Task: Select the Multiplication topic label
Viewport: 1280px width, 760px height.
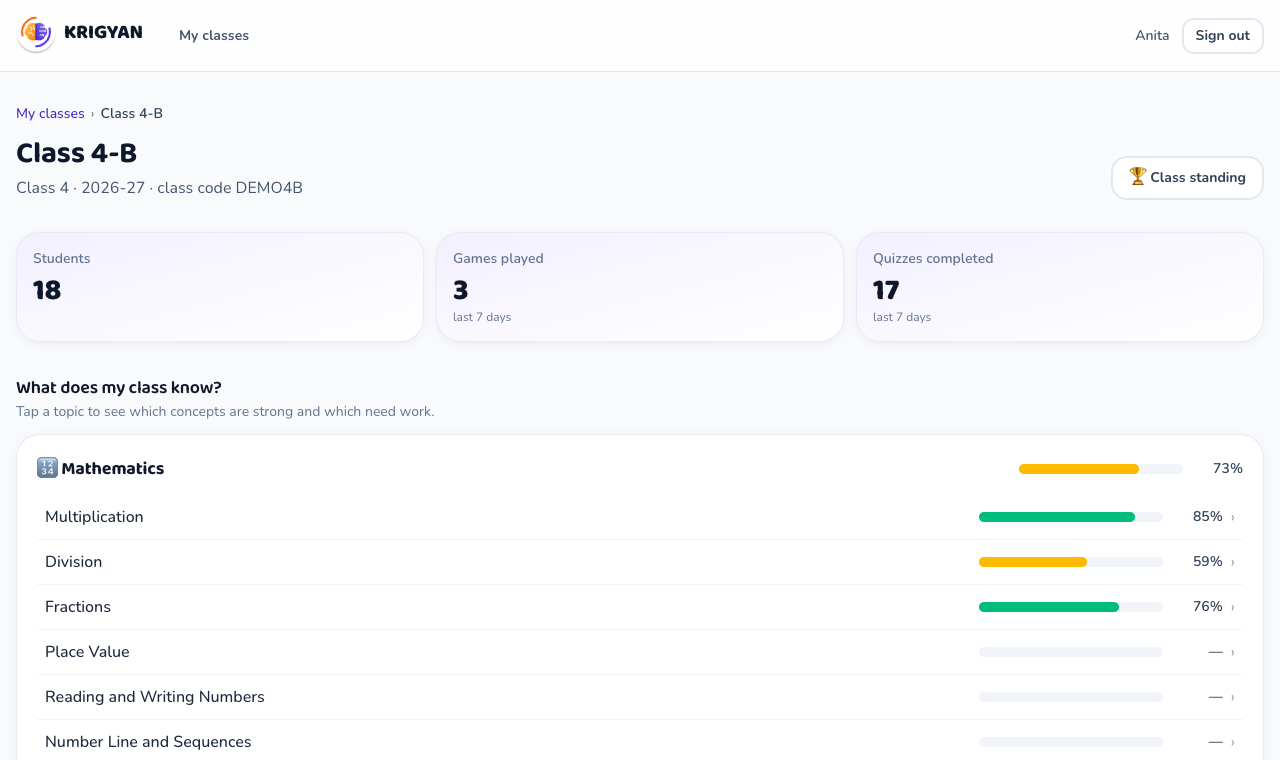Action: [94, 517]
